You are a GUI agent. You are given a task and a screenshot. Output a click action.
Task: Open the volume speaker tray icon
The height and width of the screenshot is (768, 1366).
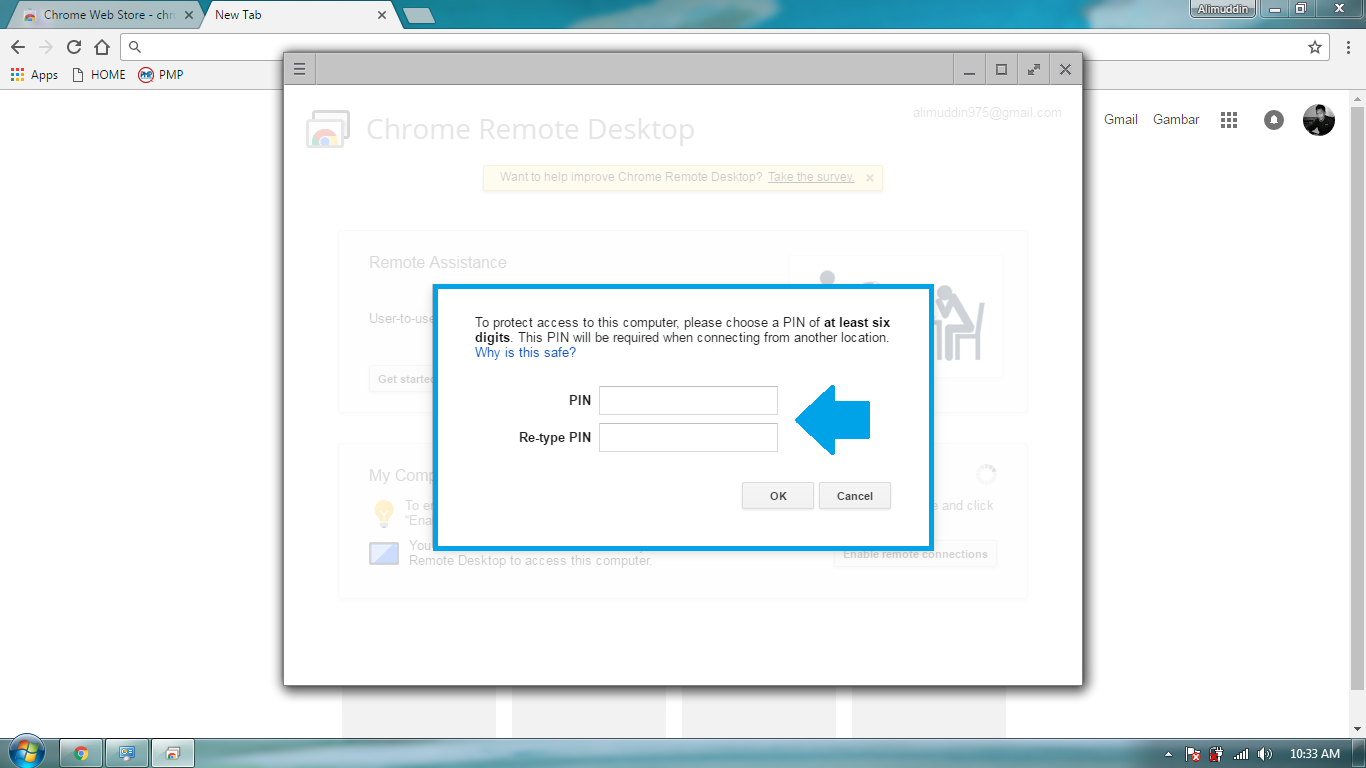pyautogui.click(x=1265, y=754)
